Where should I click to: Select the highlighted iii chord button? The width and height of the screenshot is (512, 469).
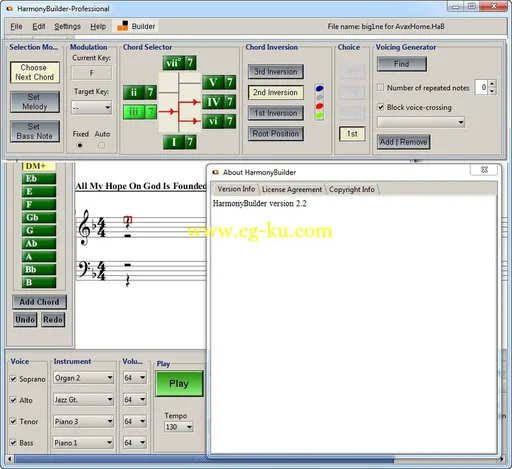click(134, 112)
